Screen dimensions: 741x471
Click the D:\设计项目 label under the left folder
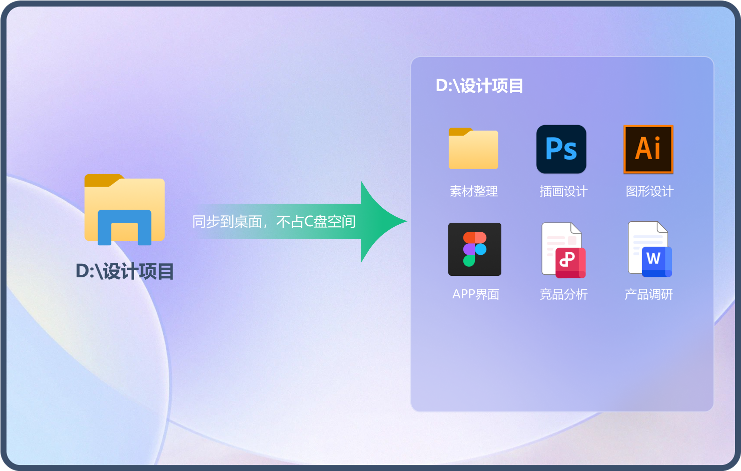125,271
